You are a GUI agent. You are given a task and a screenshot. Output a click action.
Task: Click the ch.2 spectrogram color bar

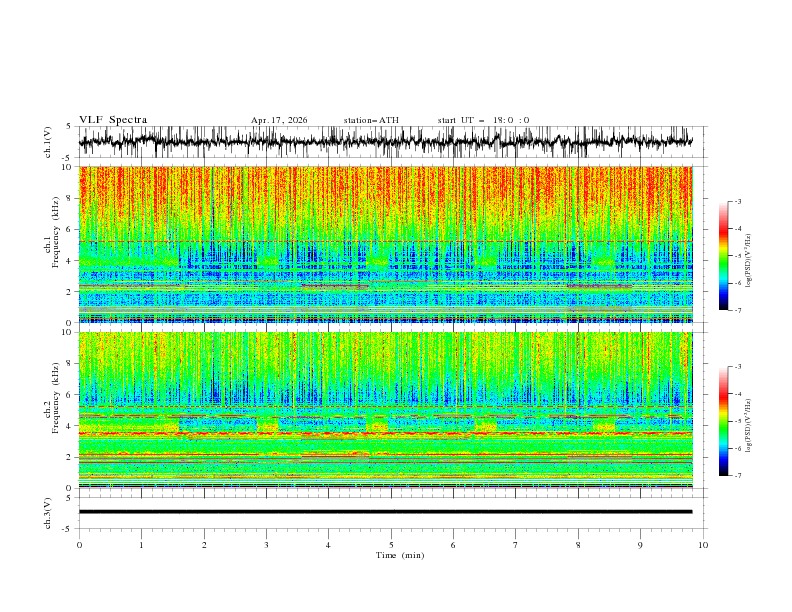coord(724,421)
